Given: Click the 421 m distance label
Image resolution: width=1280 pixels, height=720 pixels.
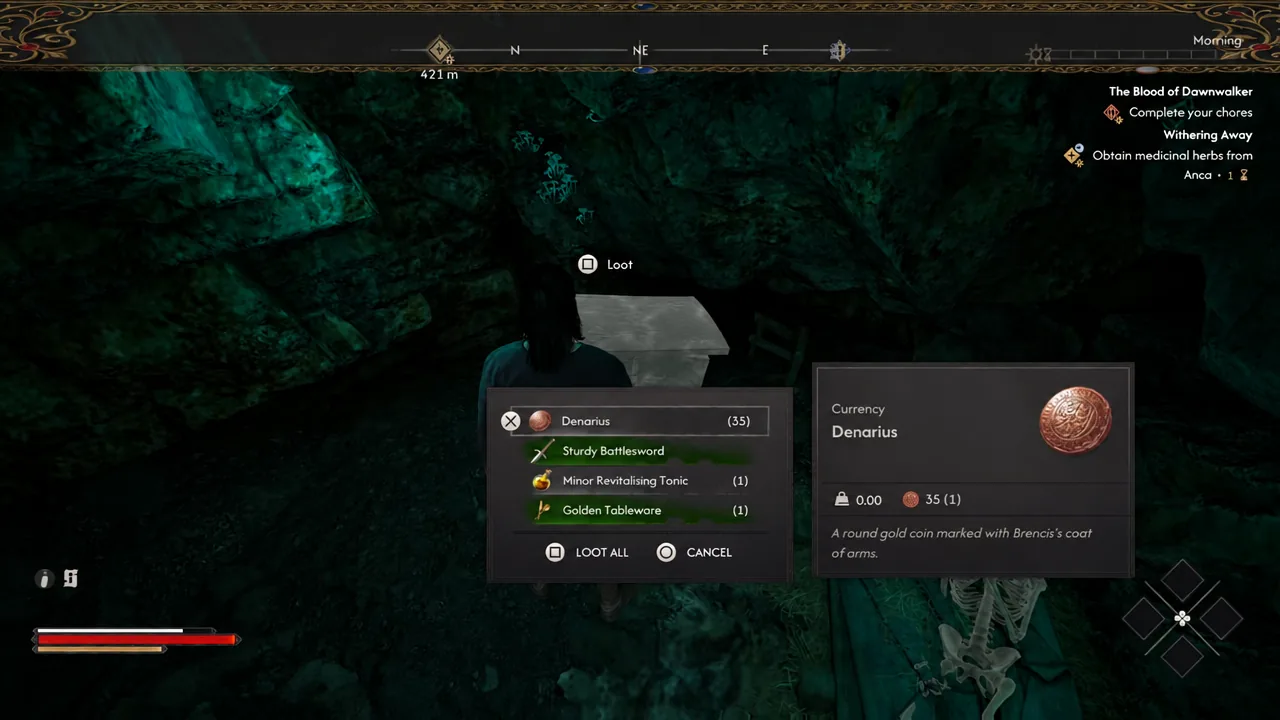Looking at the screenshot, I should click(439, 74).
